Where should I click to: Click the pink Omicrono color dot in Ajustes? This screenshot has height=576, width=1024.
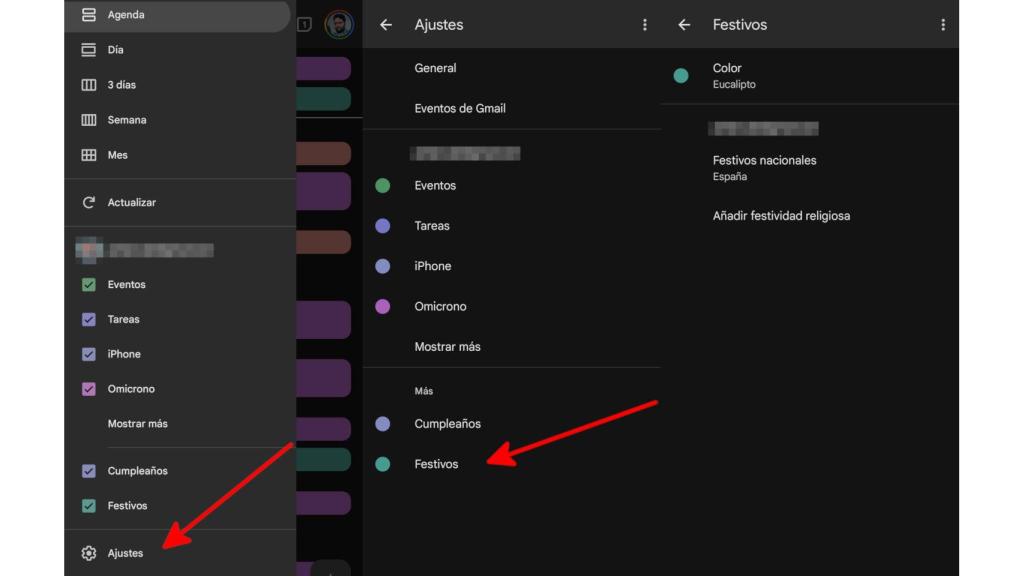click(x=383, y=306)
